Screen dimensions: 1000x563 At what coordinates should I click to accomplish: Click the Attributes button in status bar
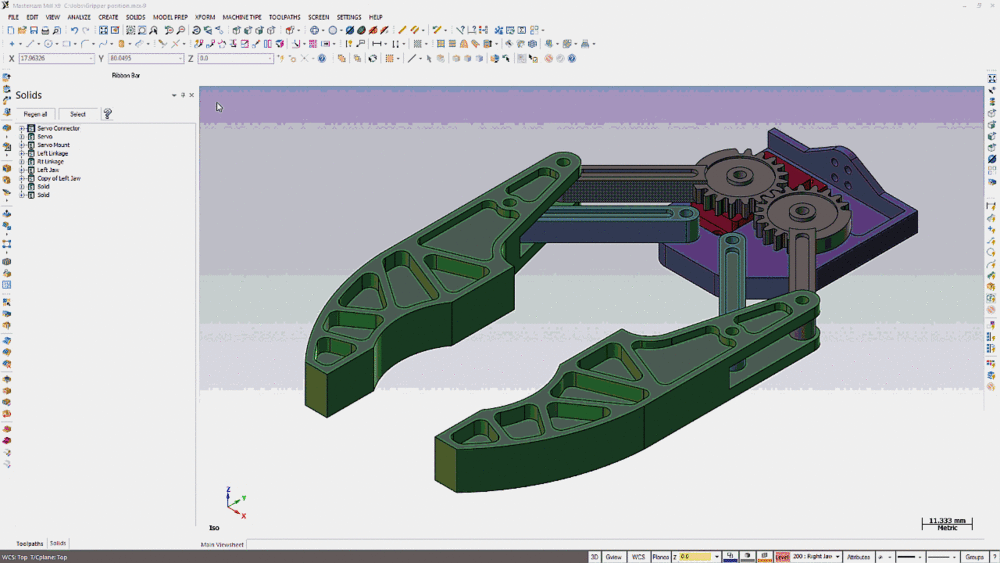click(x=858, y=557)
